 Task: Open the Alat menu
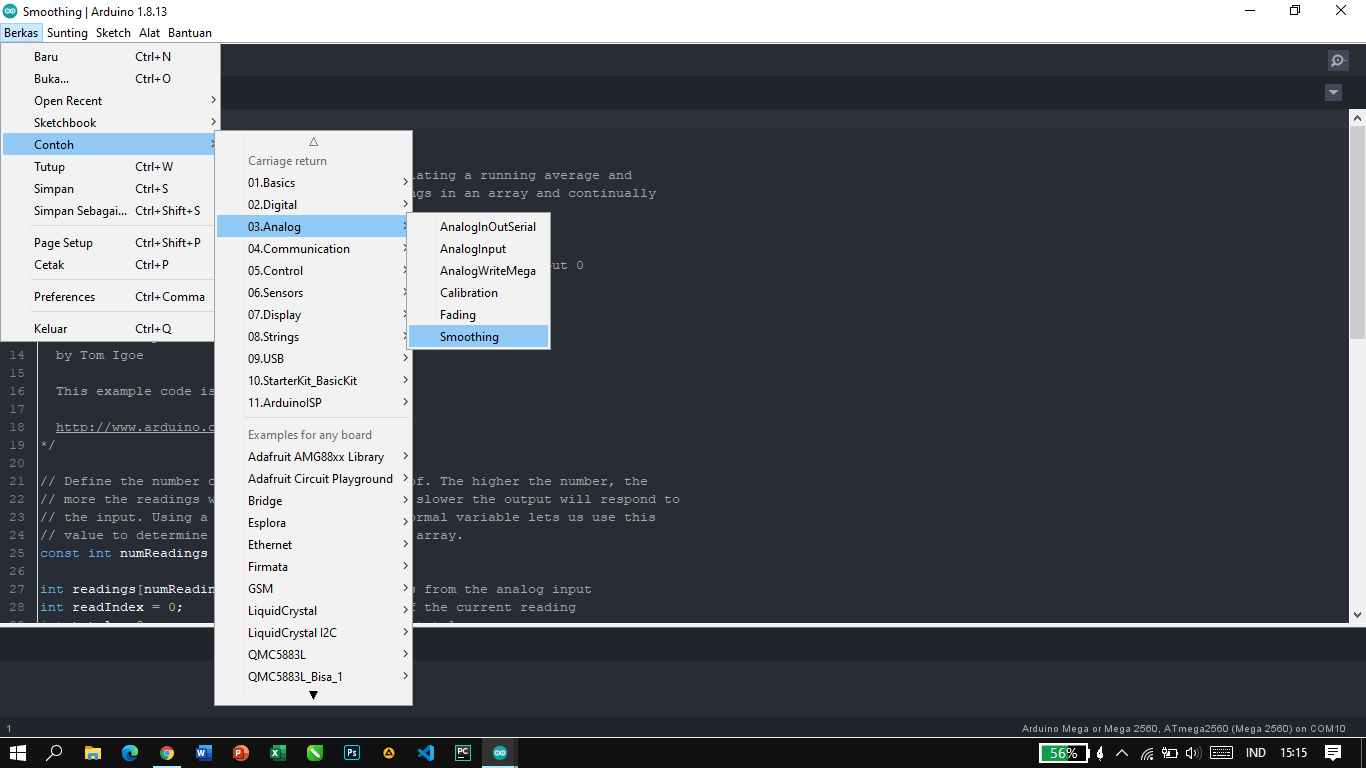click(150, 32)
